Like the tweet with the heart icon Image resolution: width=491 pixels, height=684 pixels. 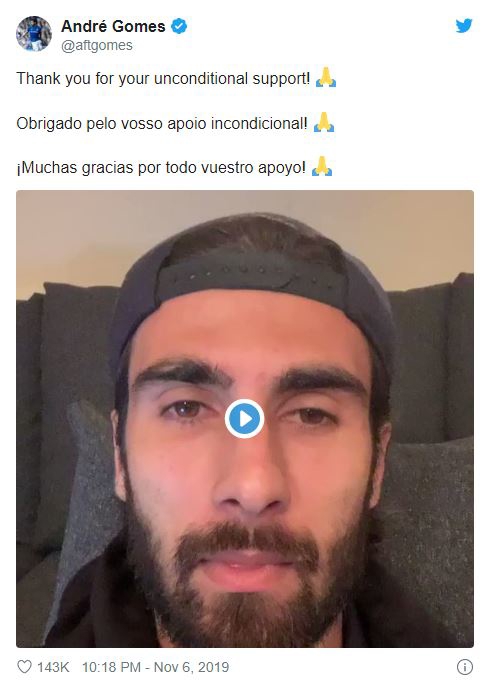click(24, 667)
